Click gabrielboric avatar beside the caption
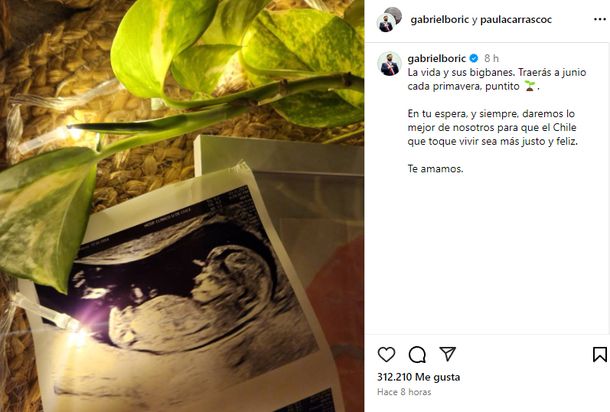Viewport: 610px width, 412px height. pyautogui.click(x=389, y=64)
